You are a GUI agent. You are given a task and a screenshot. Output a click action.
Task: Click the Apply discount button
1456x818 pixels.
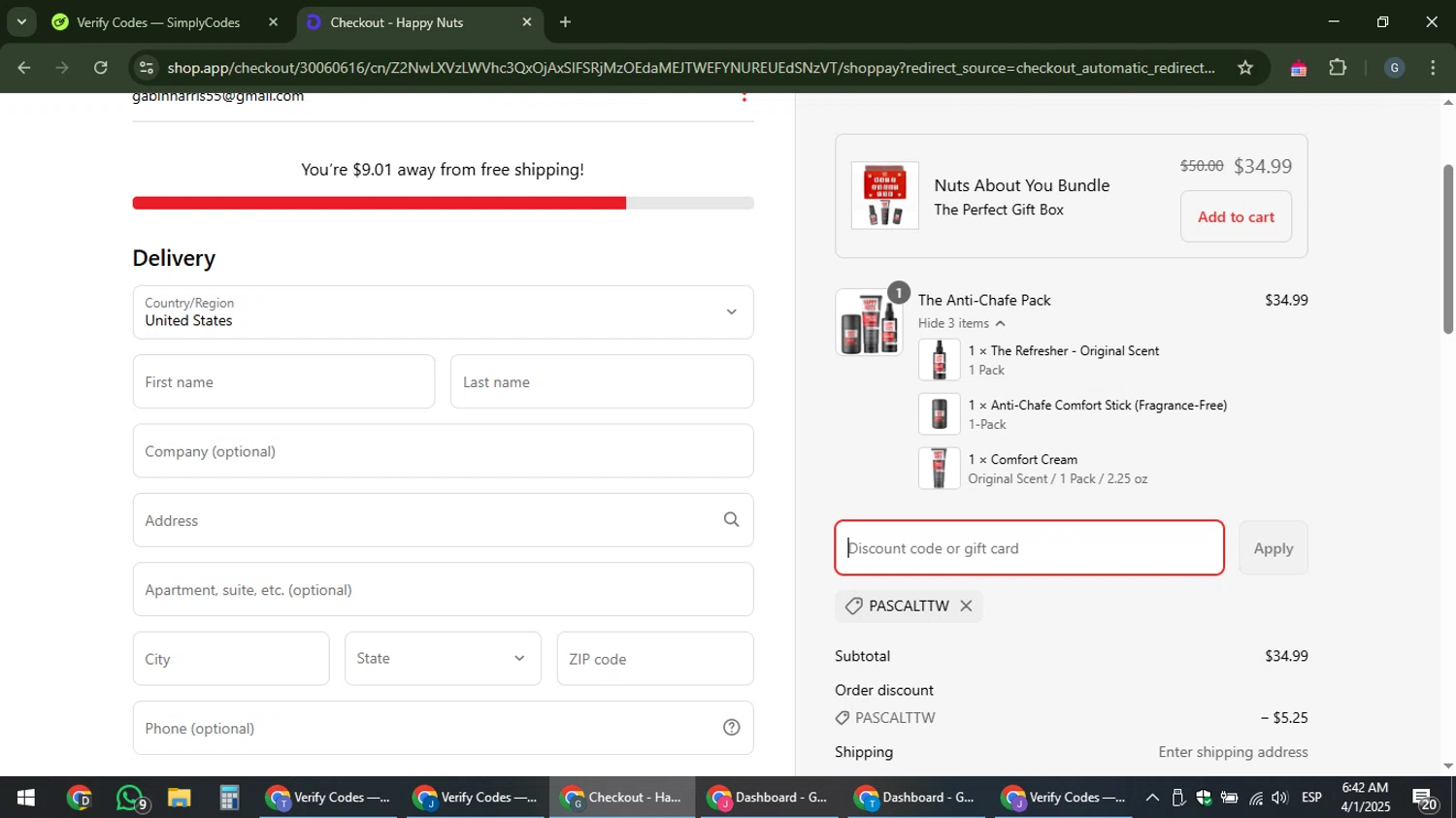tap(1273, 548)
